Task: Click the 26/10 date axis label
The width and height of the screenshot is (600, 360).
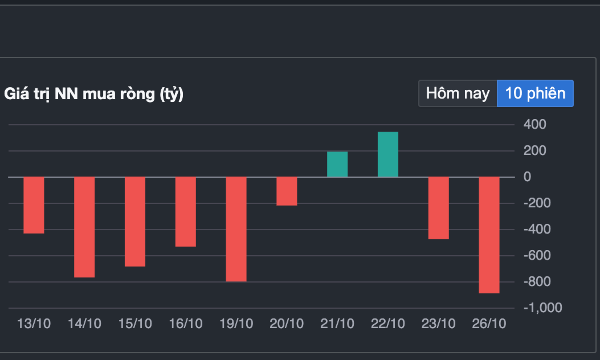Action: [489, 324]
